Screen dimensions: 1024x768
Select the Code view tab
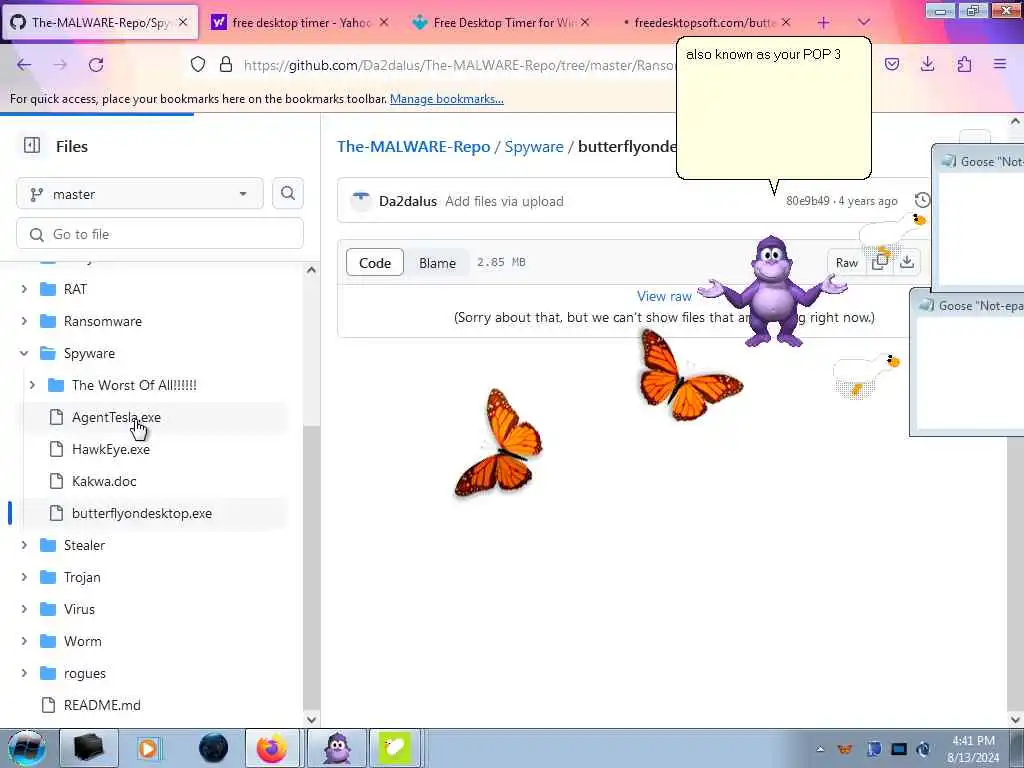click(x=375, y=263)
